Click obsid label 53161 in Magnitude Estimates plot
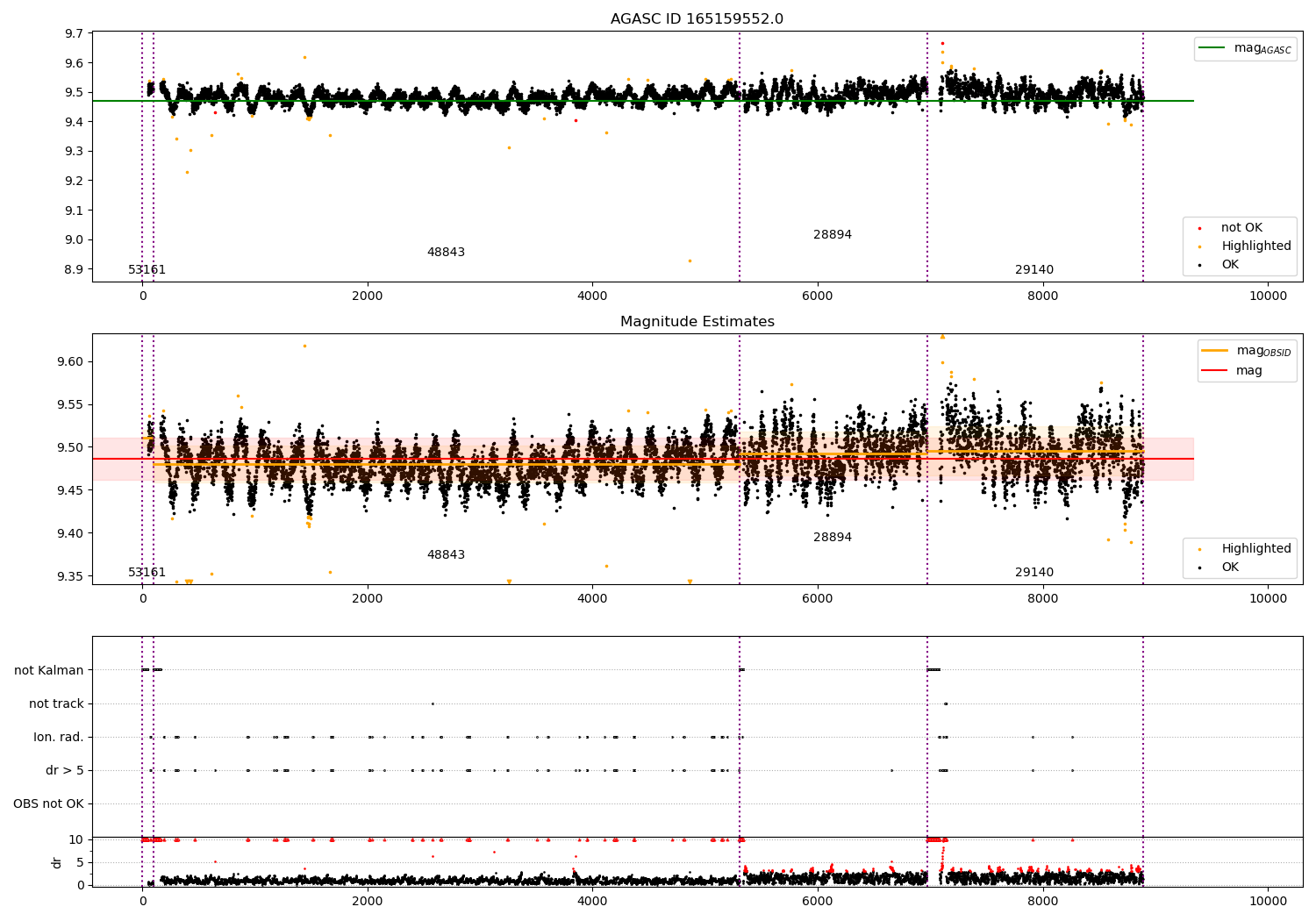Image resolution: width=1316 pixels, height=921 pixels. pos(147,573)
